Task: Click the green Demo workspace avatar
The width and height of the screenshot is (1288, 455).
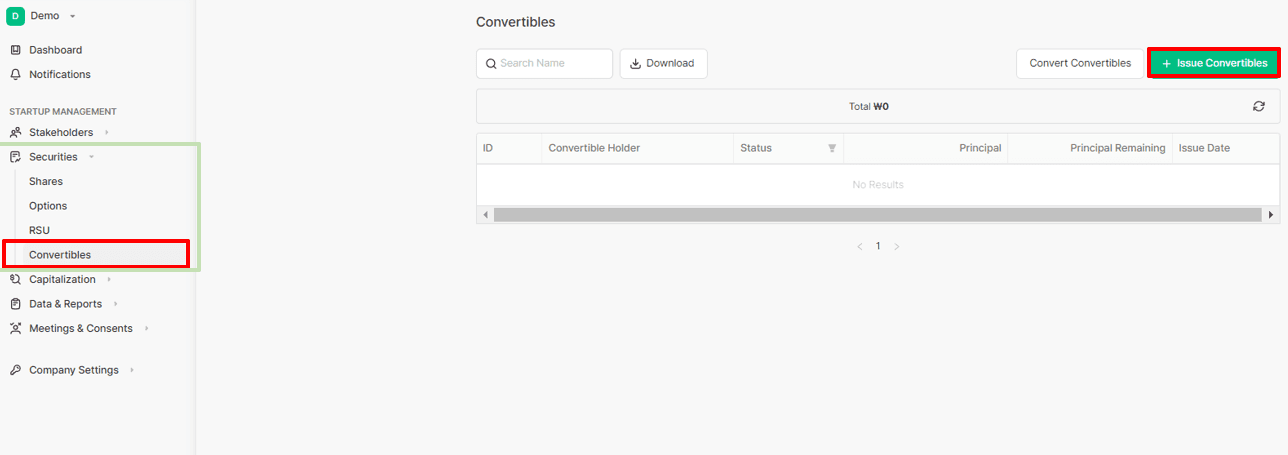Action: click(x=15, y=15)
